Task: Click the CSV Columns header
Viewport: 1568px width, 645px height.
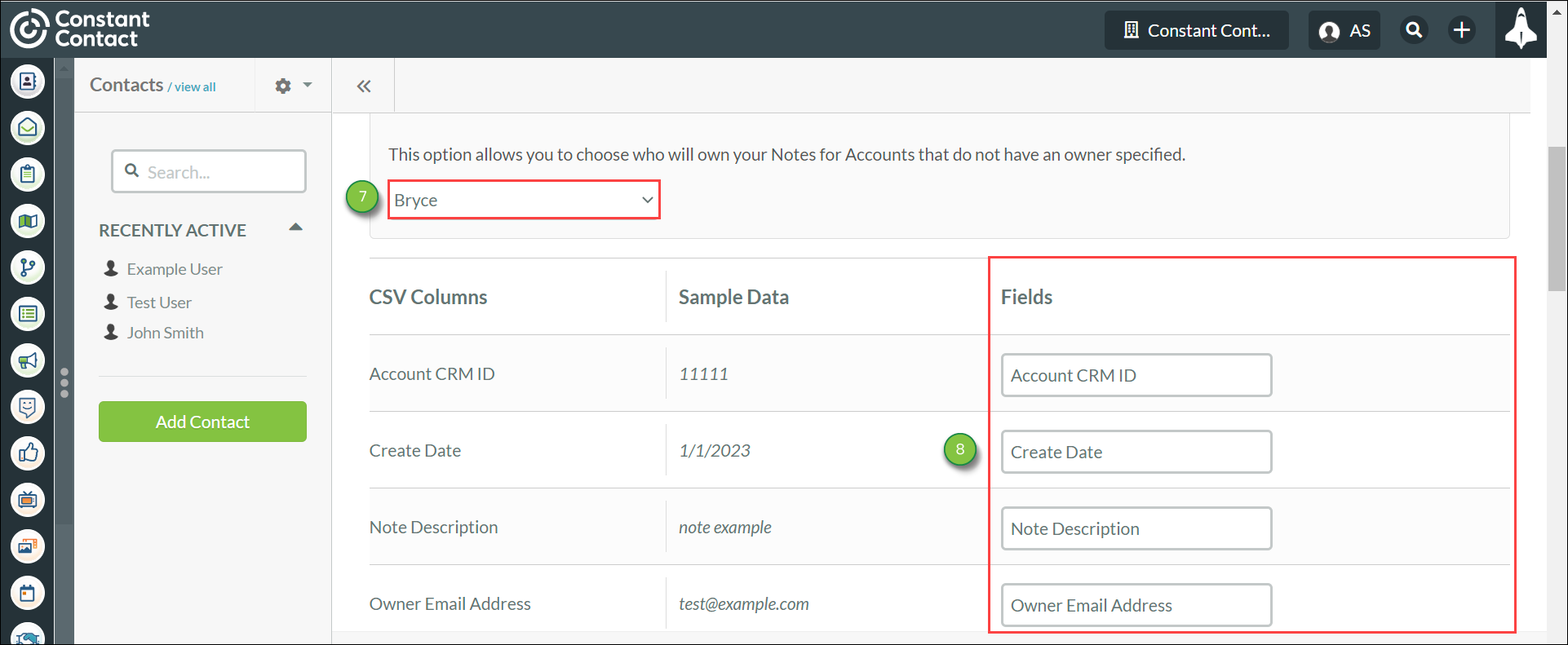Action: click(x=428, y=297)
